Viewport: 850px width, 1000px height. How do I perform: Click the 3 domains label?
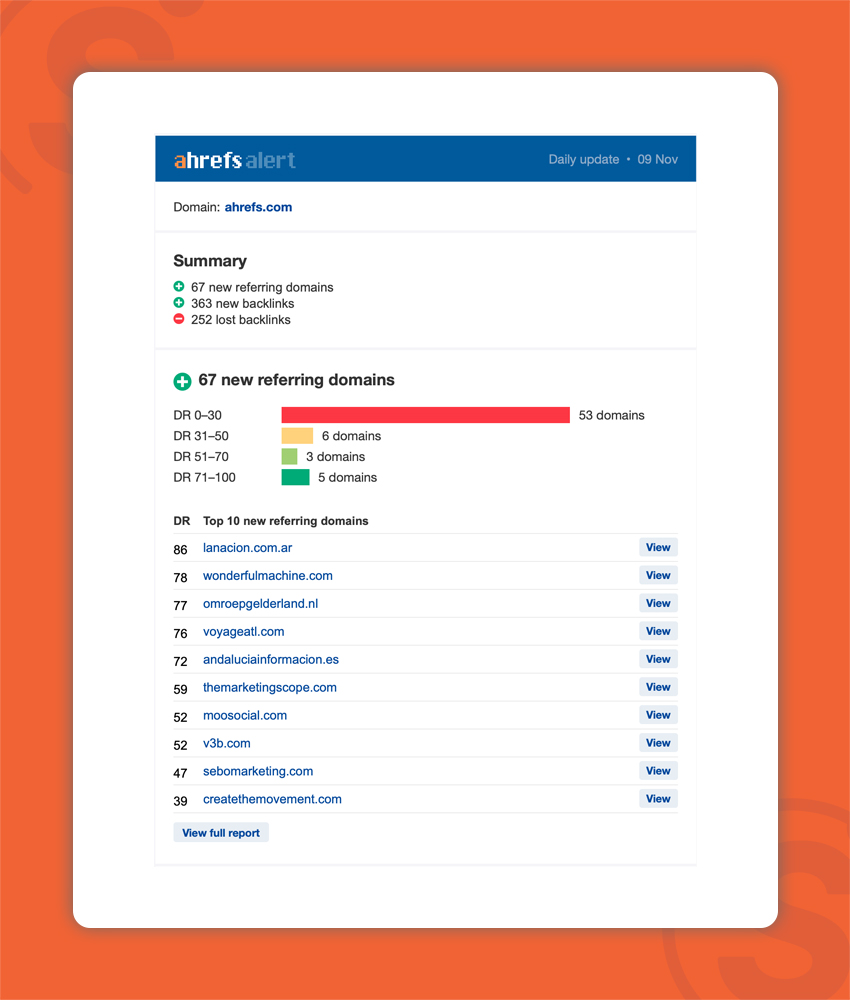coord(335,457)
